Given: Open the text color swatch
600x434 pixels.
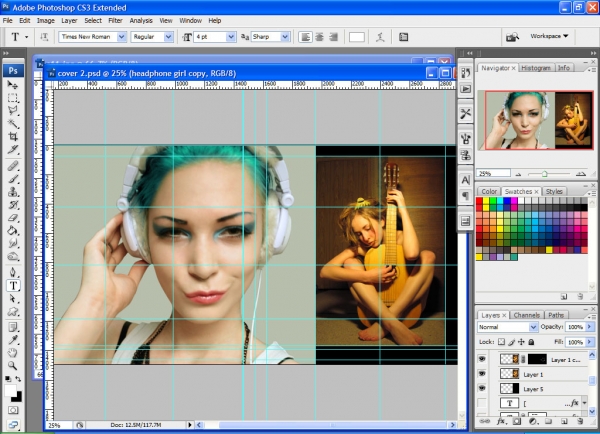Looking at the screenshot, I should coord(357,37).
